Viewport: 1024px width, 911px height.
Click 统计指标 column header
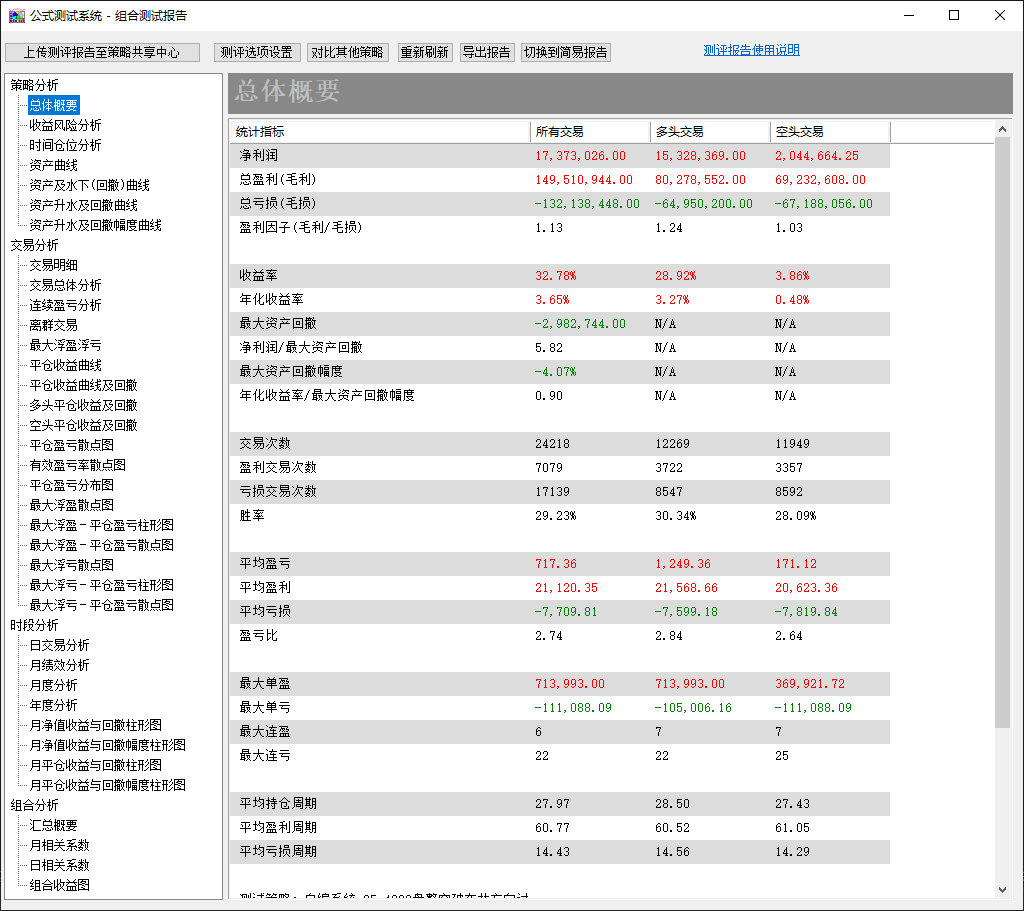coord(380,132)
